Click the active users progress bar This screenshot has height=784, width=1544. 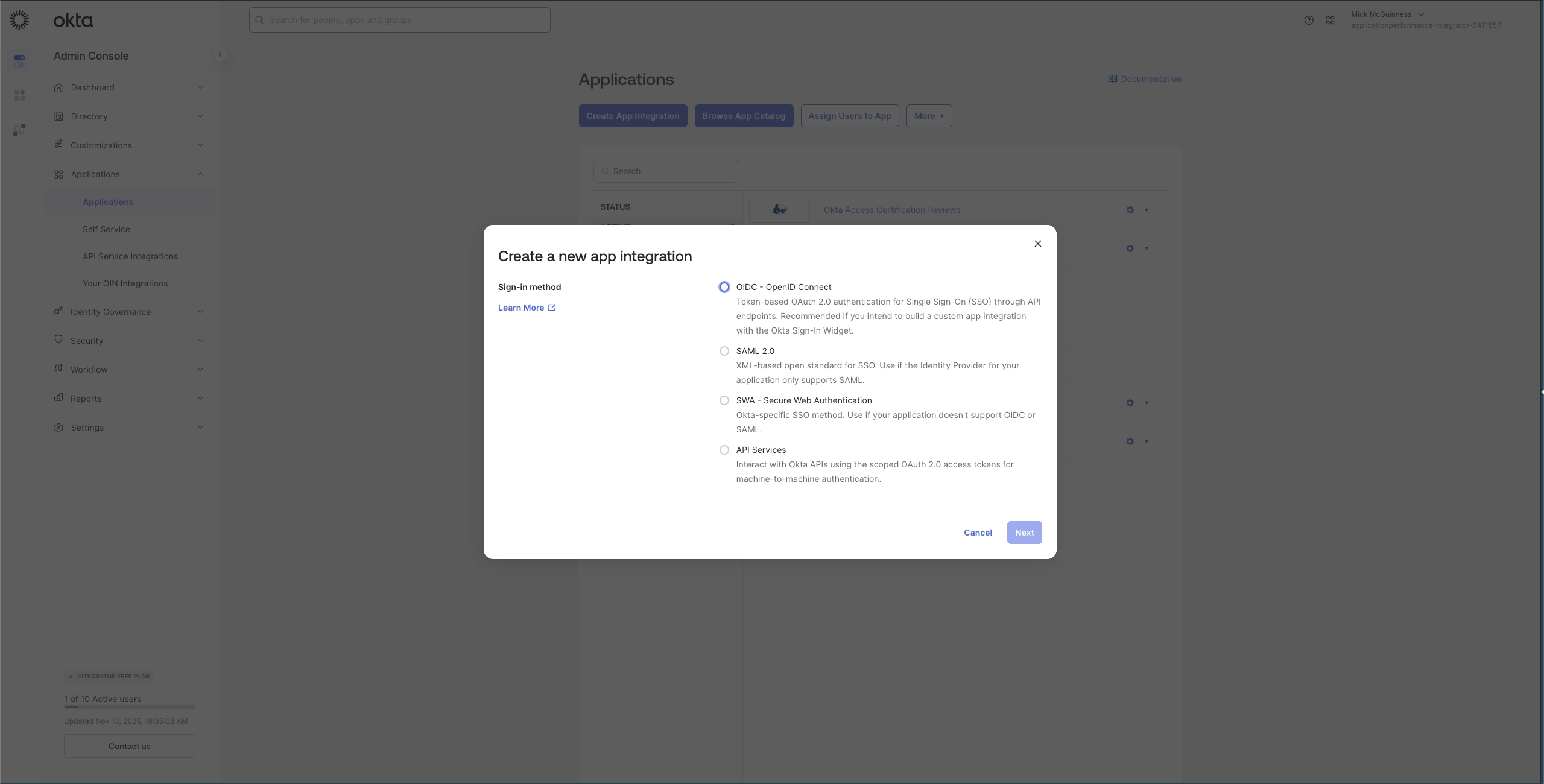[x=129, y=706]
